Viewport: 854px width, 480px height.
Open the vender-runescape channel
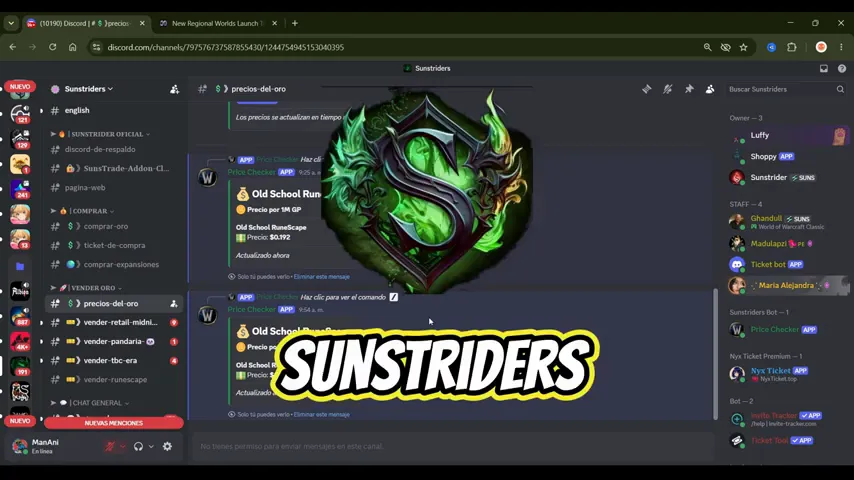[x=114, y=380]
